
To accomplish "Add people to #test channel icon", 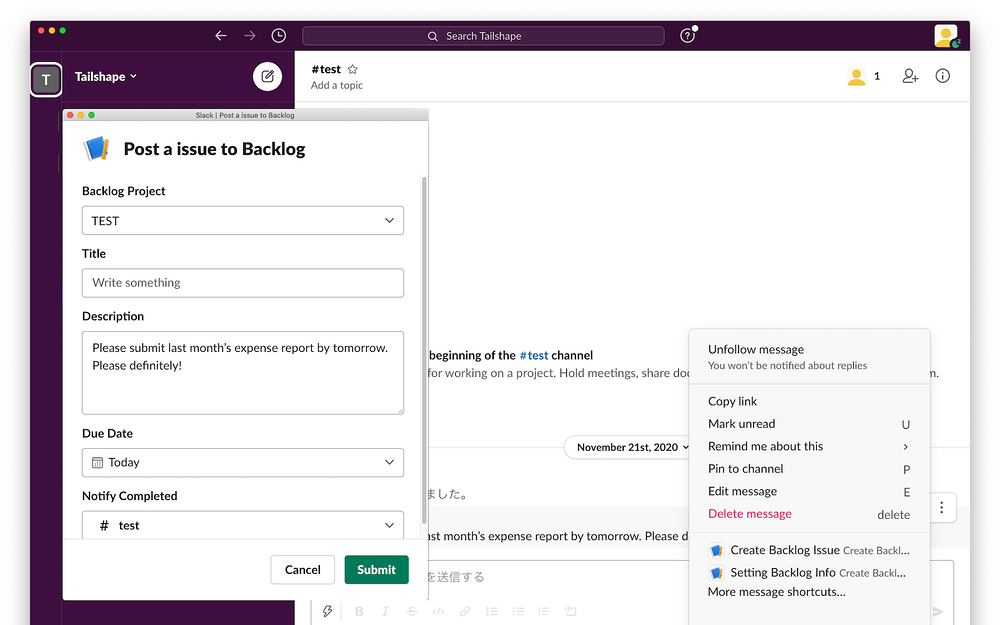I will [x=910, y=77].
